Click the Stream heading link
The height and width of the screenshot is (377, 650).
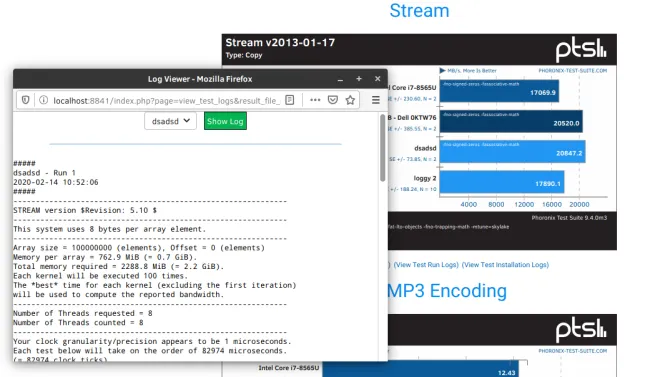pyautogui.click(x=419, y=10)
